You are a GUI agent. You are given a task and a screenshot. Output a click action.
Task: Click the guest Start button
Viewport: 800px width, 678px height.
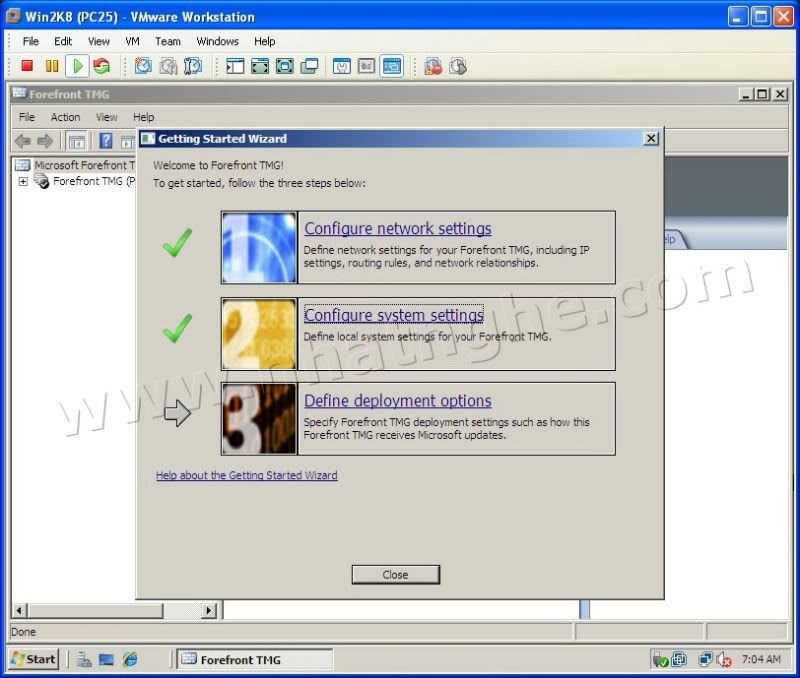pos(34,659)
